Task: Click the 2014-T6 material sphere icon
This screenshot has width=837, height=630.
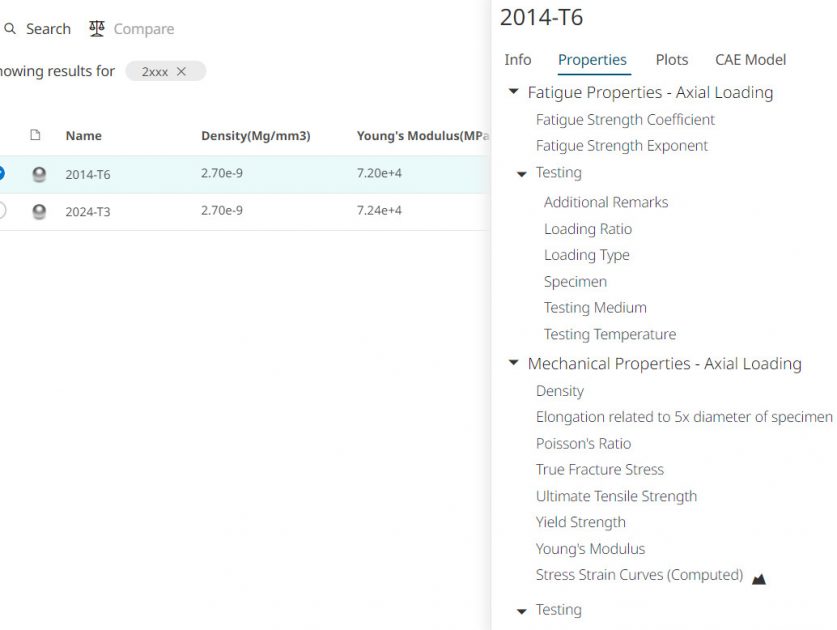Action: tap(39, 174)
